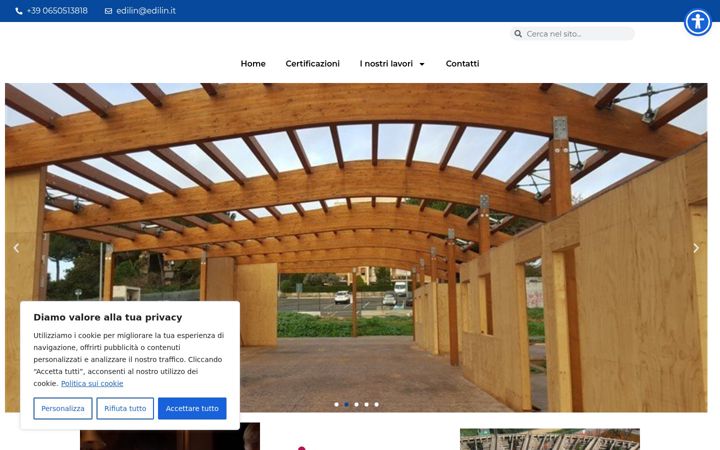The width and height of the screenshot is (720, 450).
Task: Go to previous slide arrow
Action: point(16,248)
